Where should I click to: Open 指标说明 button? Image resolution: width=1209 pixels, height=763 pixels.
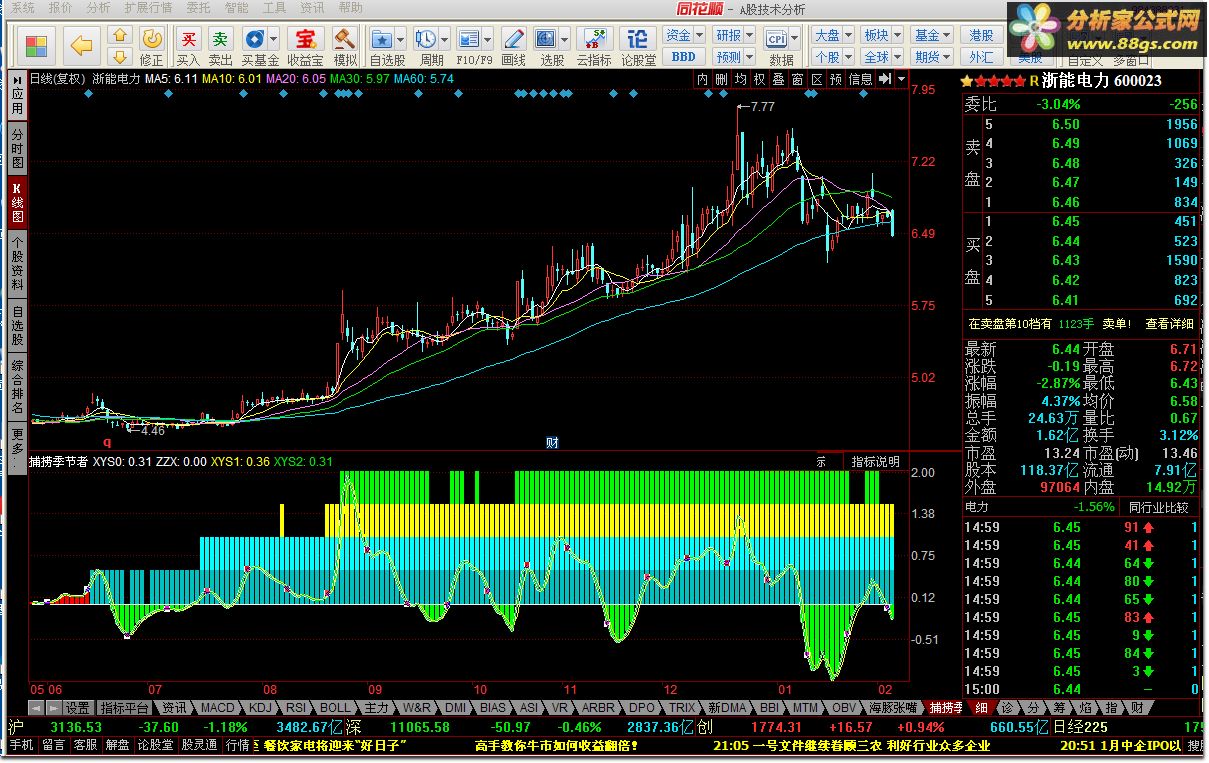pos(875,462)
